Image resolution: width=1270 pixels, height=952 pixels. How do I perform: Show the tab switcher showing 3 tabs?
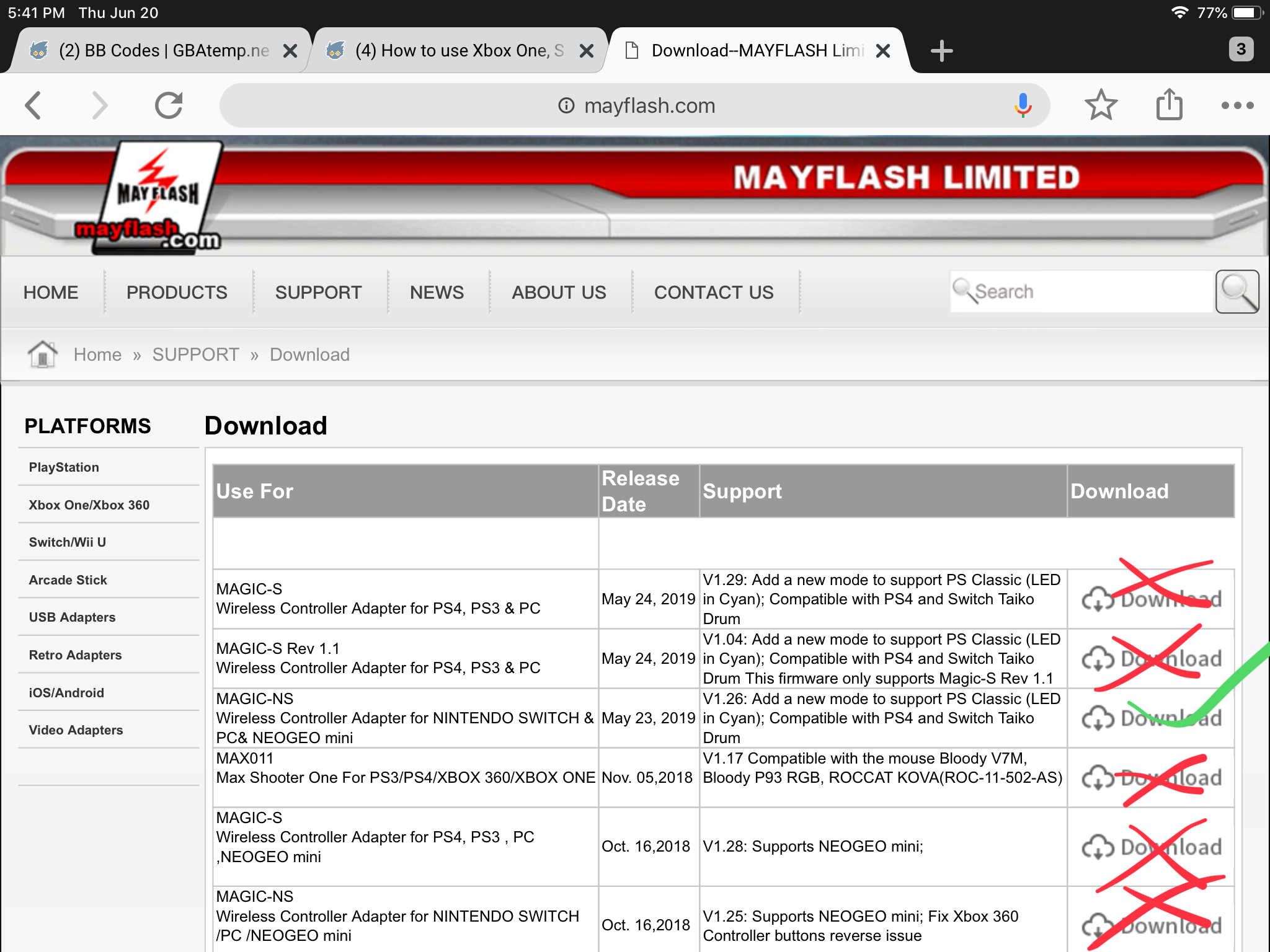click(1241, 49)
